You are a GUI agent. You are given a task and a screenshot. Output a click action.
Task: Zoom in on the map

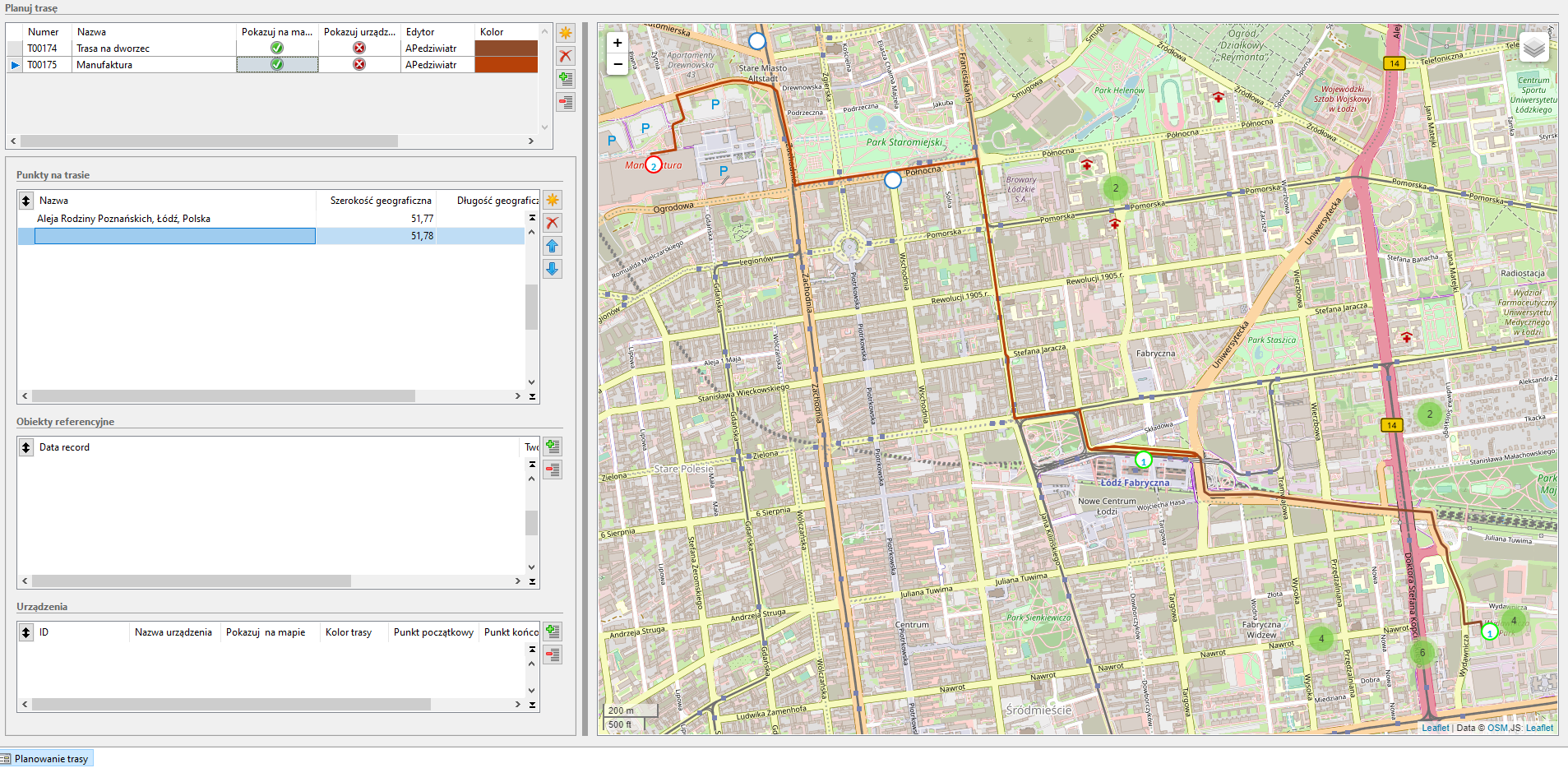pyautogui.click(x=617, y=43)
